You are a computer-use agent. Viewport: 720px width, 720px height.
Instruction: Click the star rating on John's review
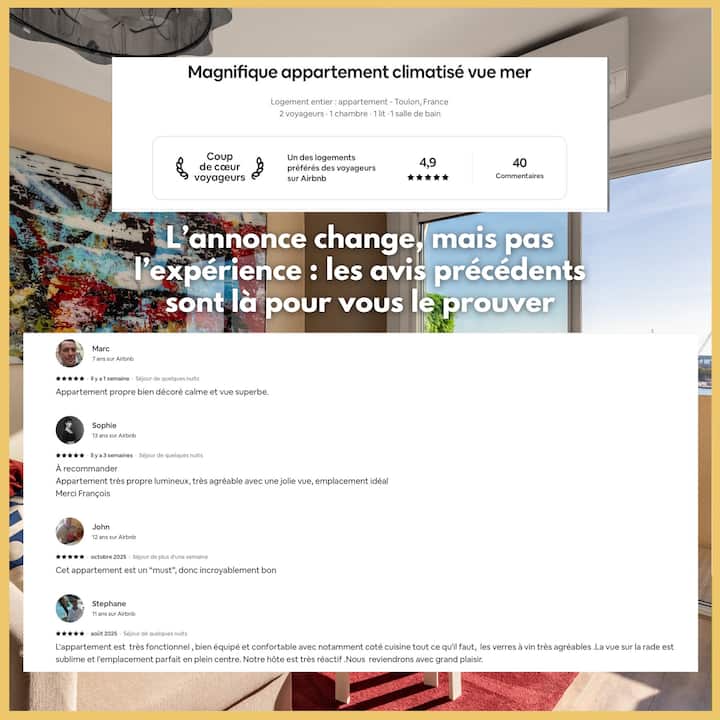[x=70, y=557]
